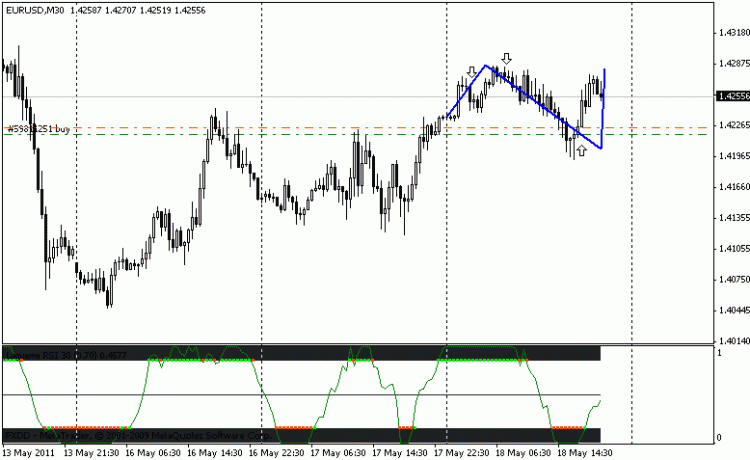
Task: Click the highest down arrow near the peak
Action: 507,60
